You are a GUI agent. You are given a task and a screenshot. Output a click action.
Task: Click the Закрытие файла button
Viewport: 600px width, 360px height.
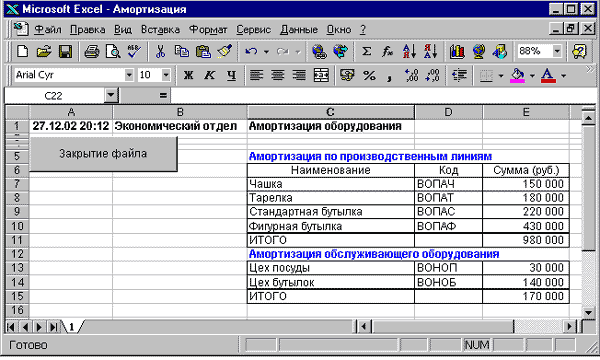(x=103, y=154)
